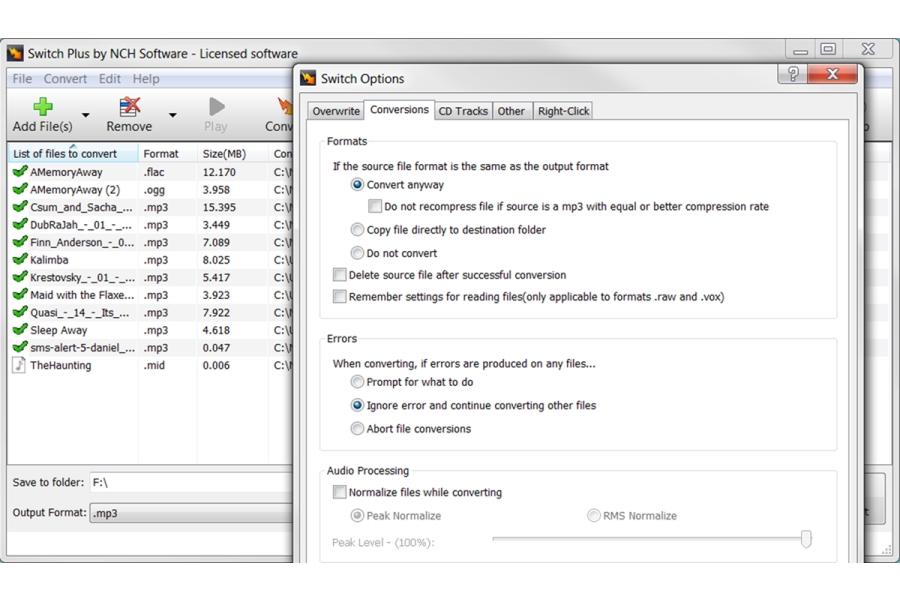Click the Add File(s) green plus icon

coord(43,106)
